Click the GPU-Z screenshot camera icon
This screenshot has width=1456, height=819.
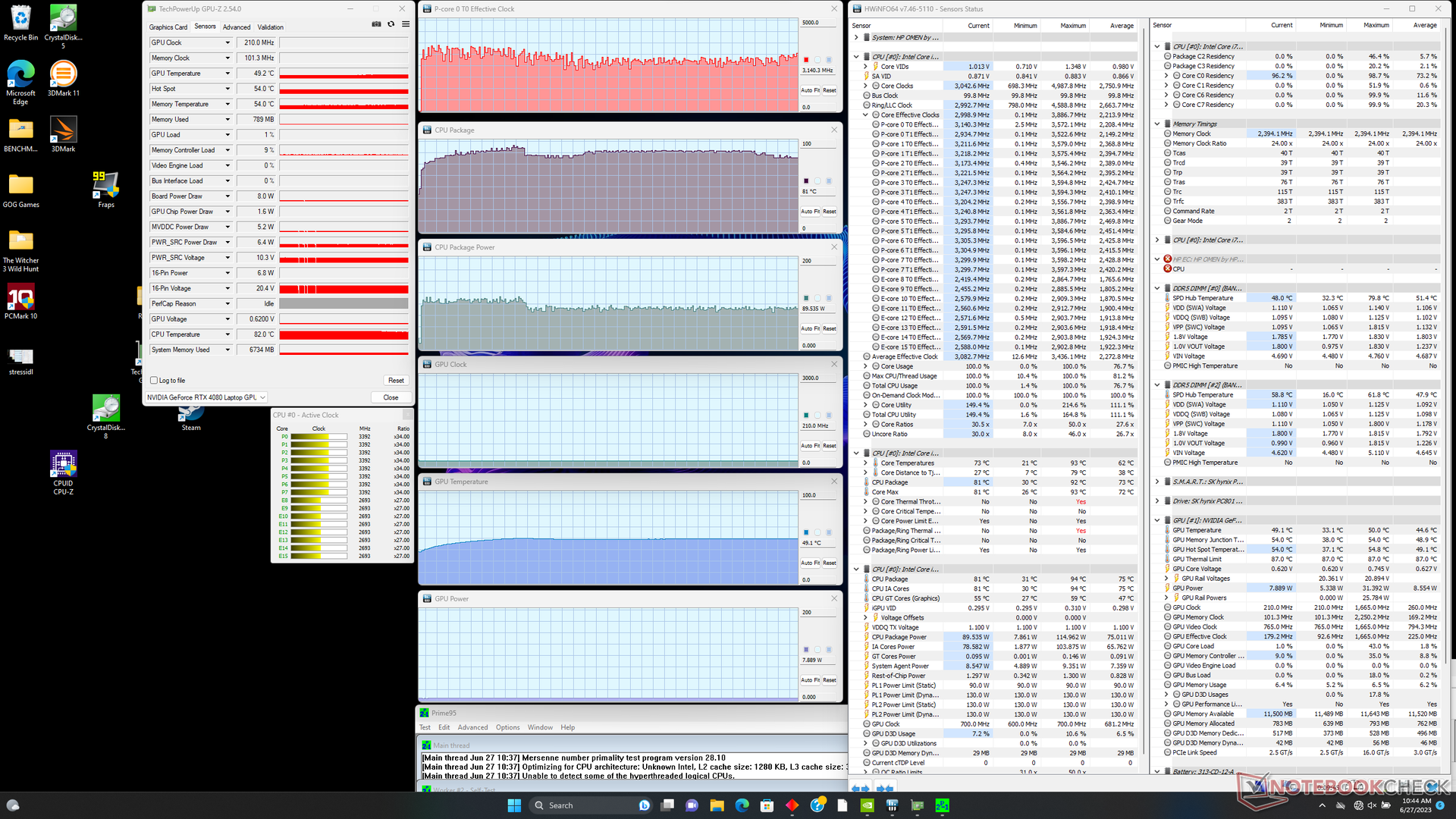[376, 24]
